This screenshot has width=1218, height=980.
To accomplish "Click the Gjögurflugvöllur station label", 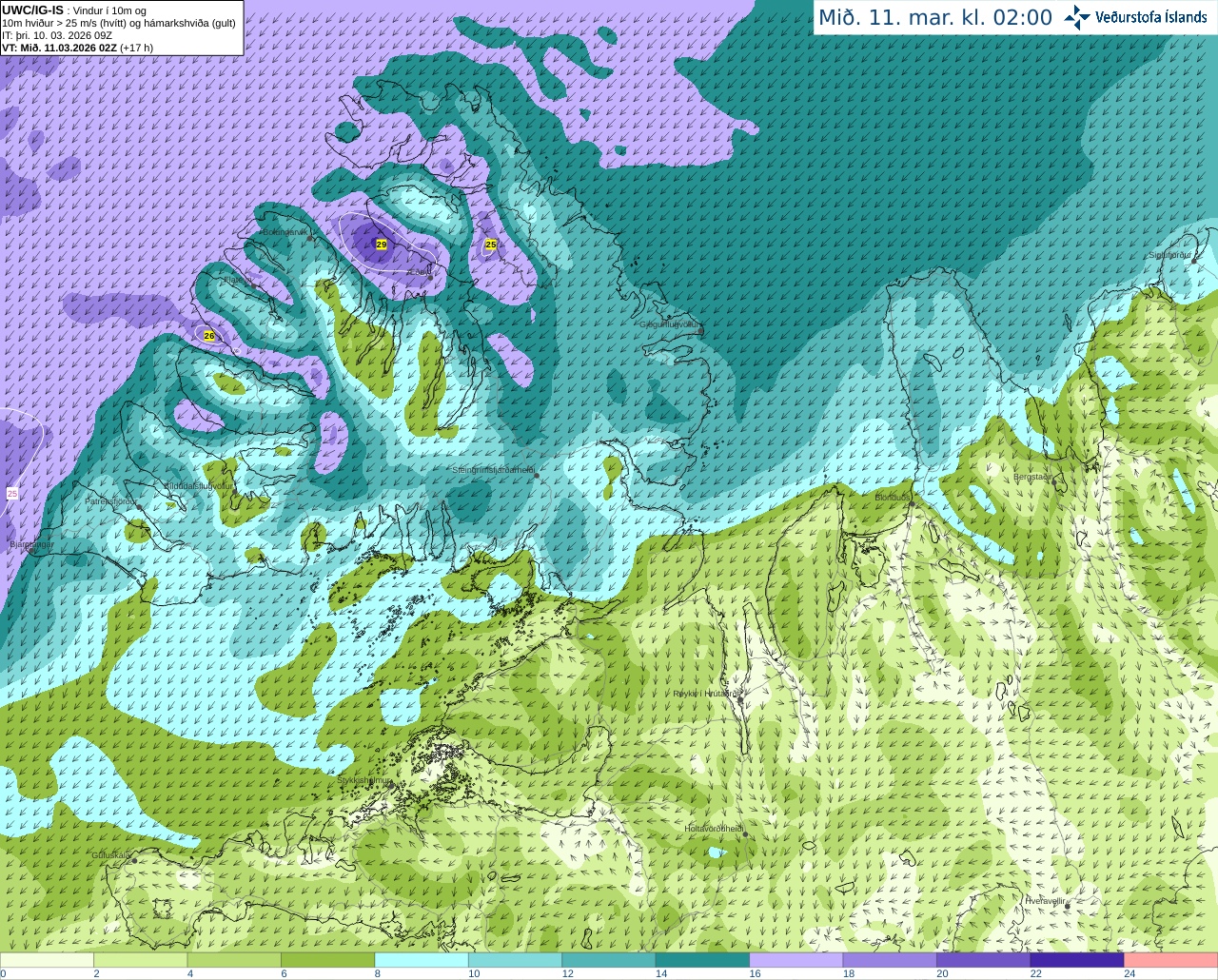I will click(670, 324).
